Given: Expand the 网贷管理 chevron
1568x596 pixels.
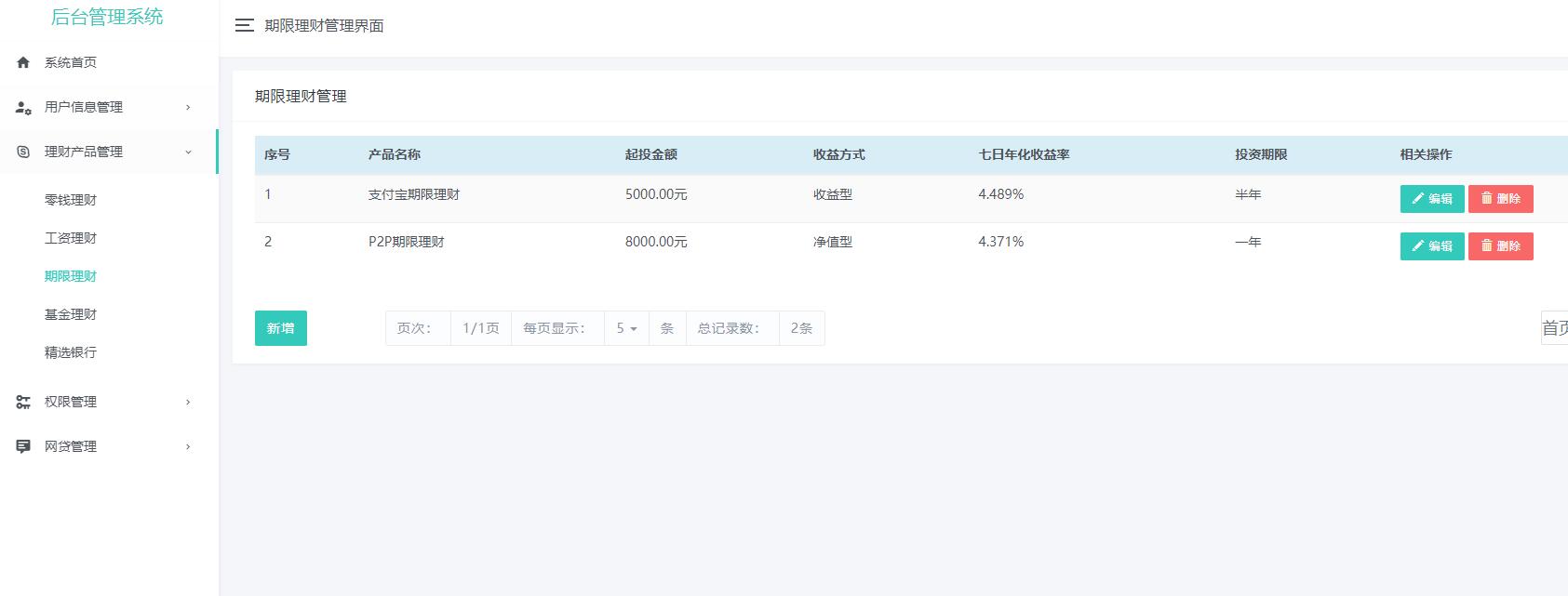Looking at the screenshot, I should [188, 446].
